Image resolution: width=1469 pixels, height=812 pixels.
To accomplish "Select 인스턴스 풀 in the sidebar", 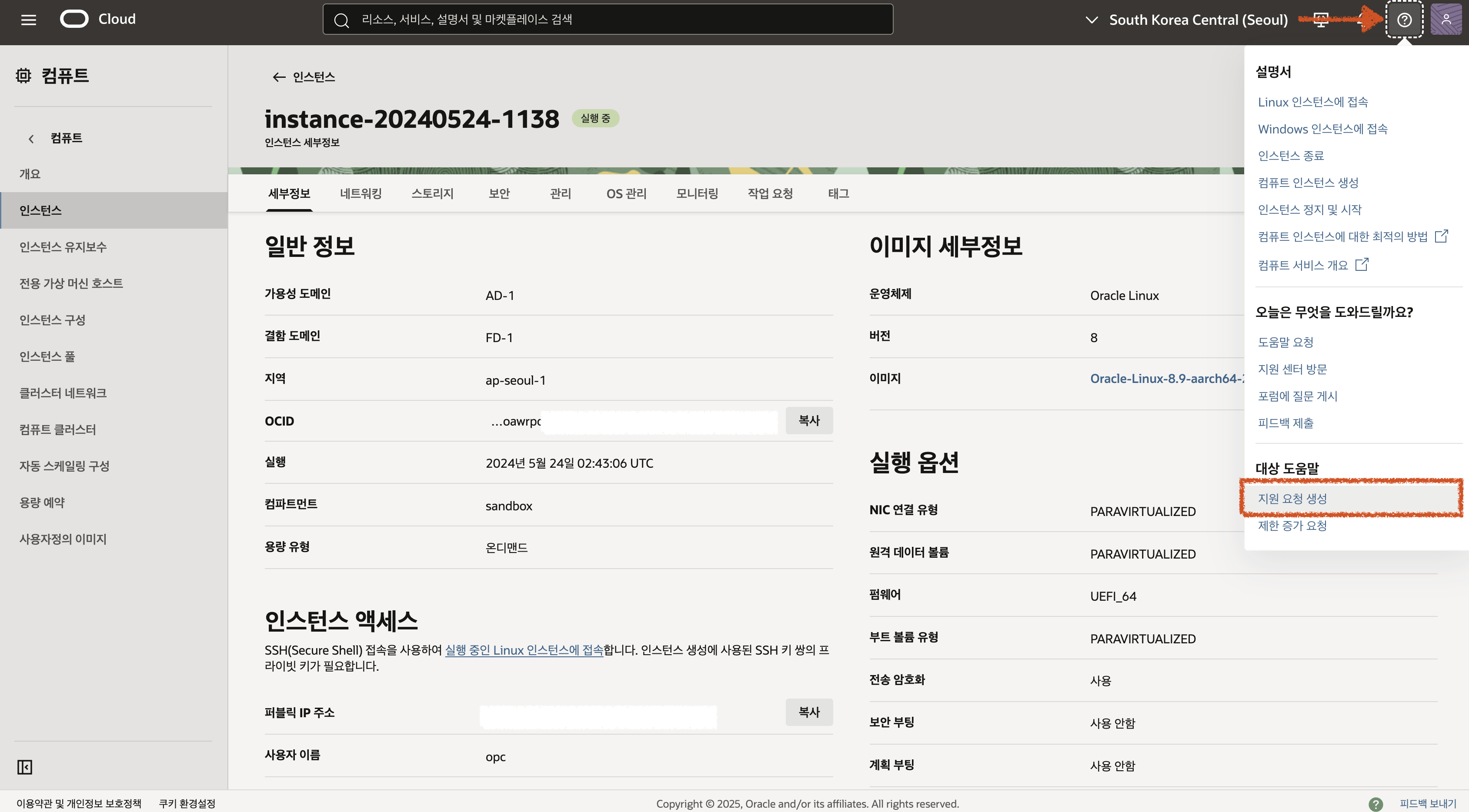I will tap(47, 357).
